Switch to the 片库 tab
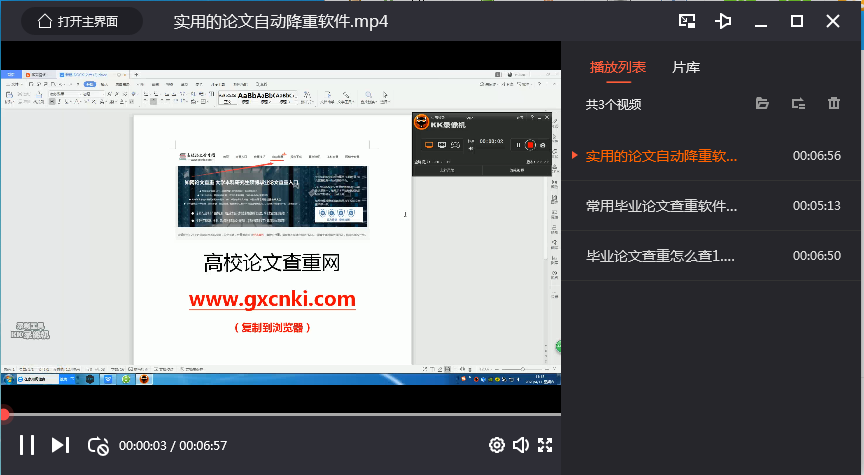Viewport: 864px width, 475px height. 686,67
